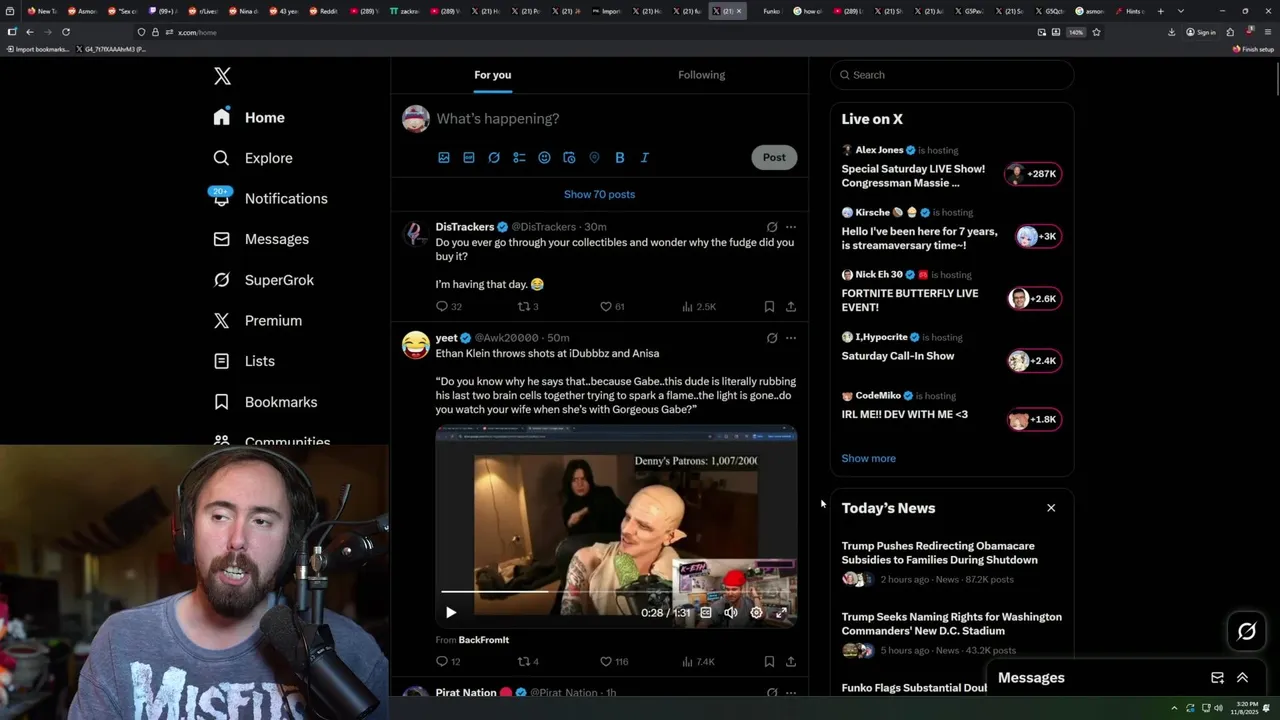This screenshot has width=1280, height=720.
Task: Expand the Messages drawer
Action: pos(1242,678)
